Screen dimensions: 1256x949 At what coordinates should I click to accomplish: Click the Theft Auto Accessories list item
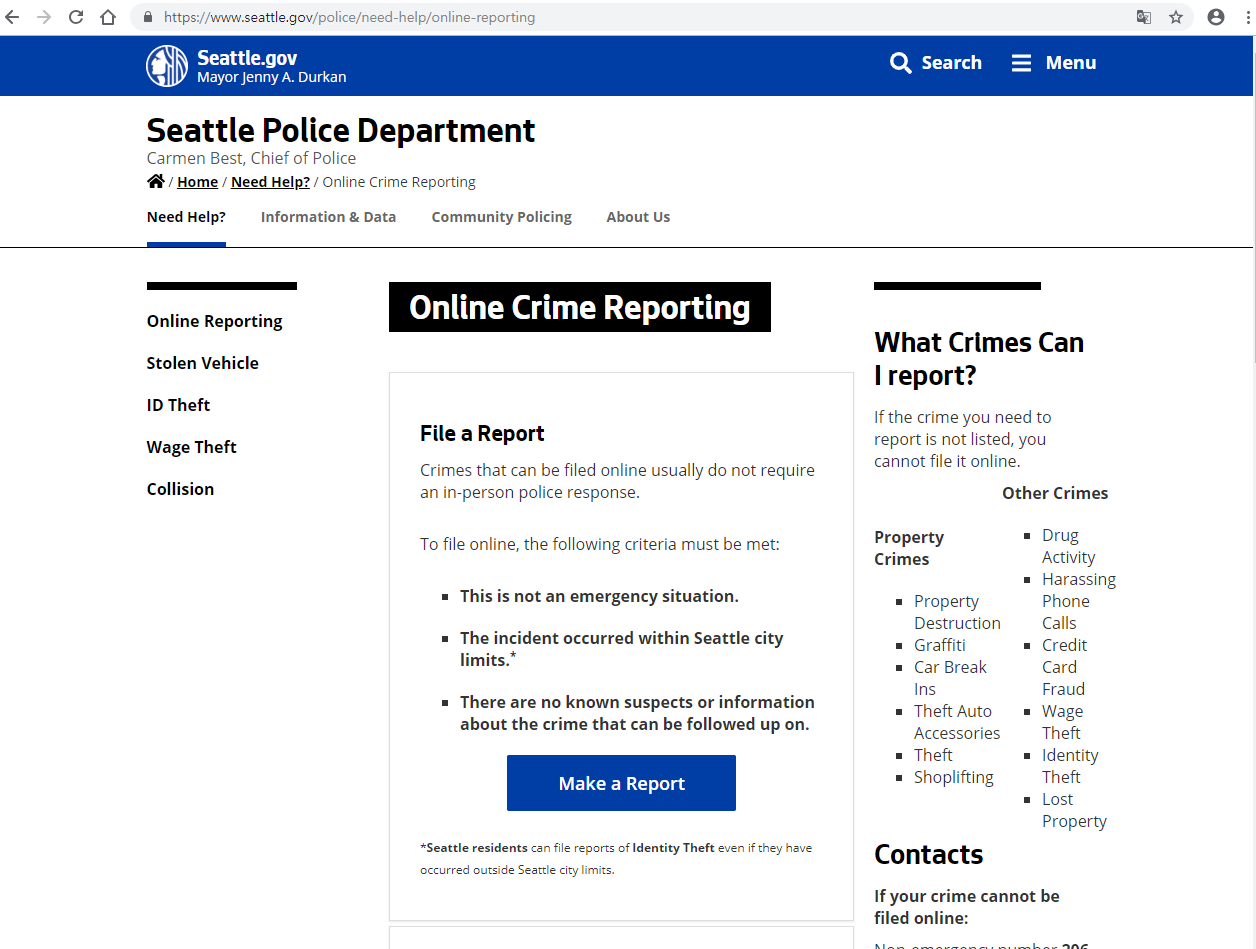point(957,722)
